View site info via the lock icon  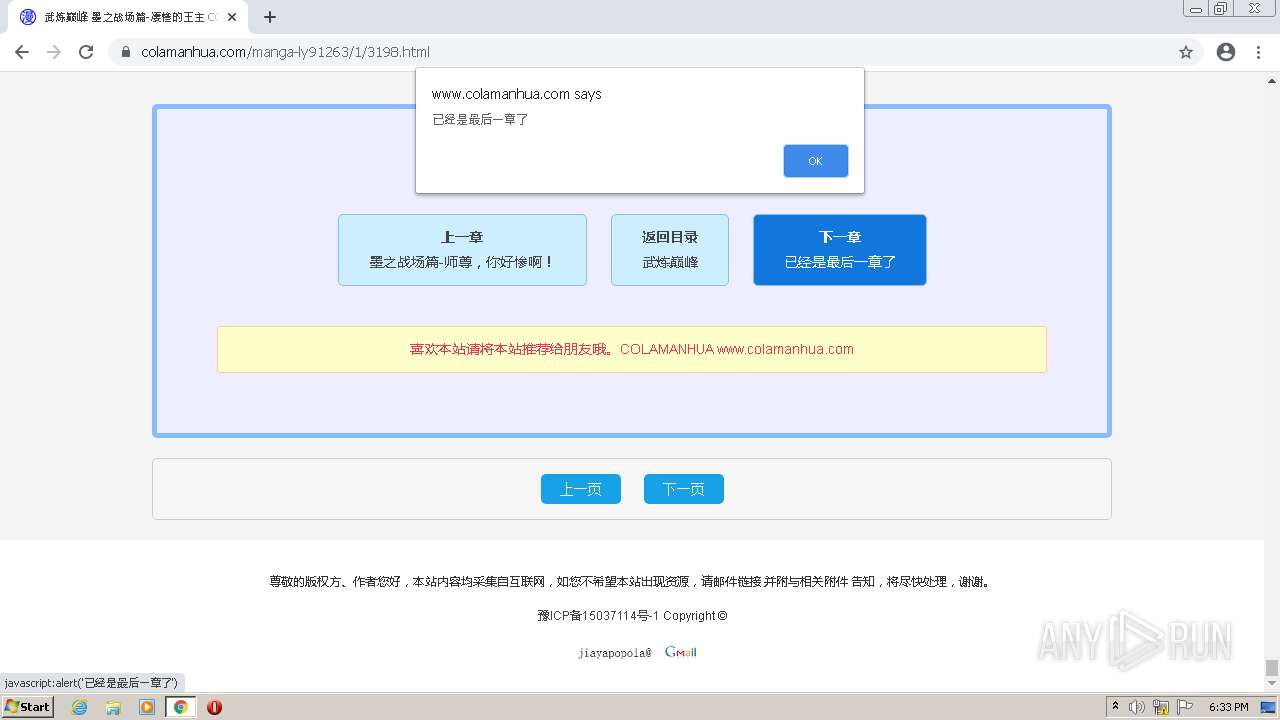click(126, 52)
